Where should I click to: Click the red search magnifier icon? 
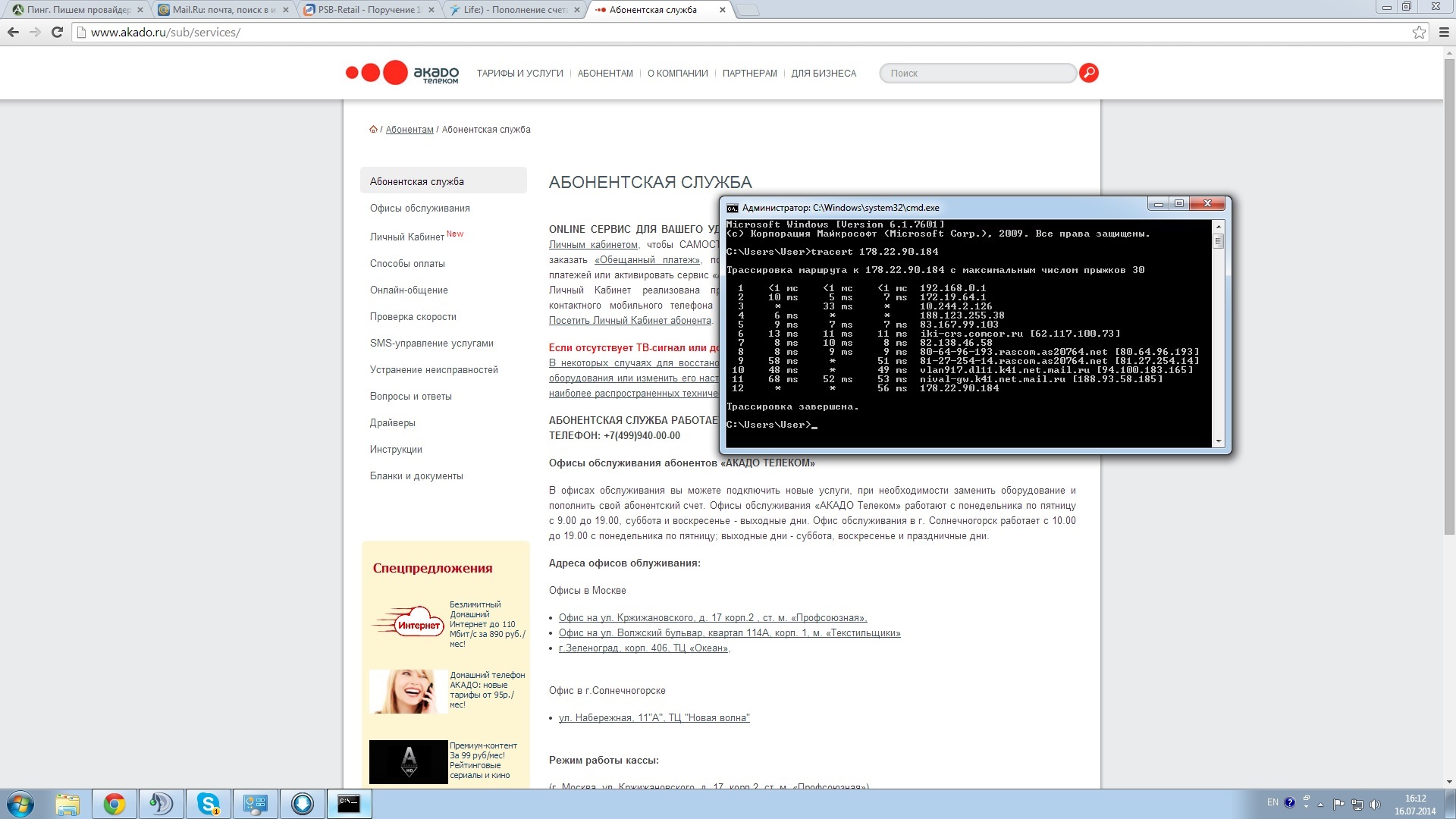point(1088,73)
